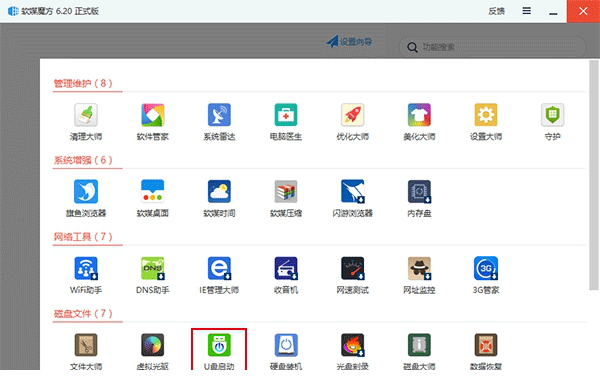Launch 优化大师 rocket icon
The width and height of the screenshot is (600, 384).
tap(352, 122)
